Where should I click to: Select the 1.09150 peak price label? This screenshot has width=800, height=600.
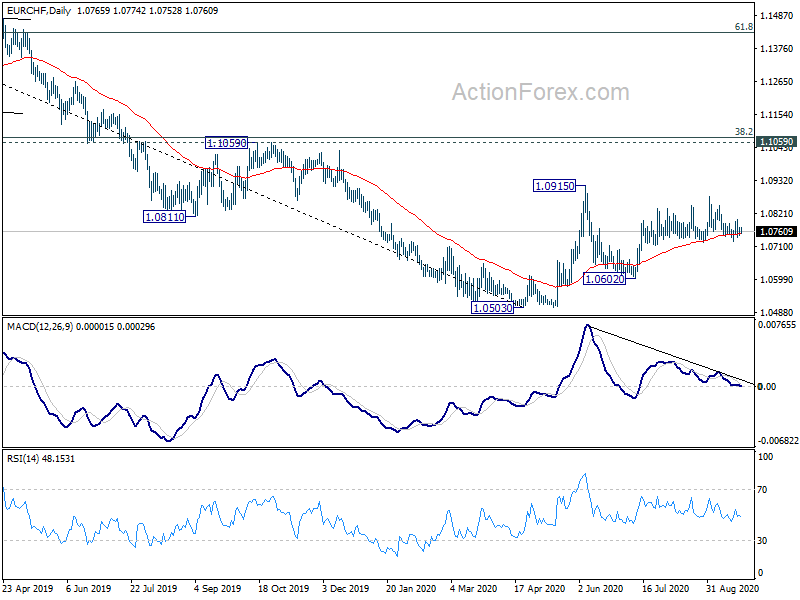tap(553, 186)
